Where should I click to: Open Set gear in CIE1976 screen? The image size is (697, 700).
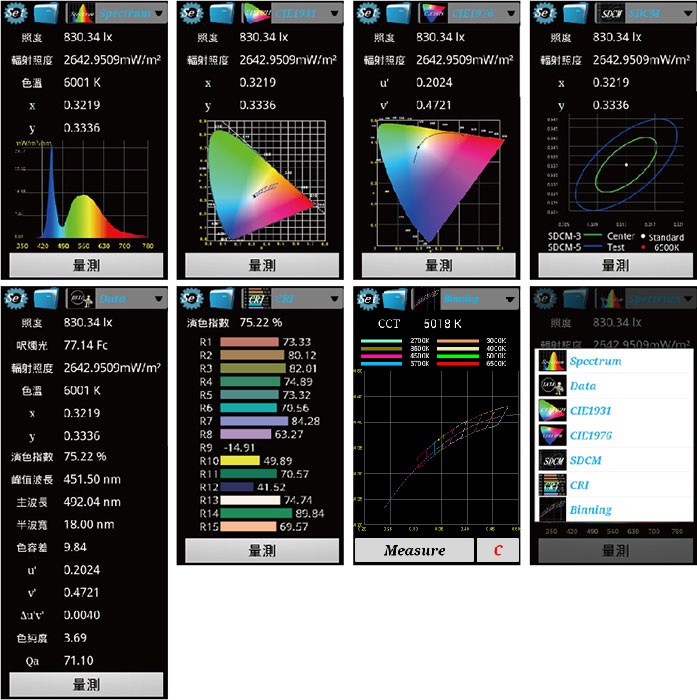[368, 13]
